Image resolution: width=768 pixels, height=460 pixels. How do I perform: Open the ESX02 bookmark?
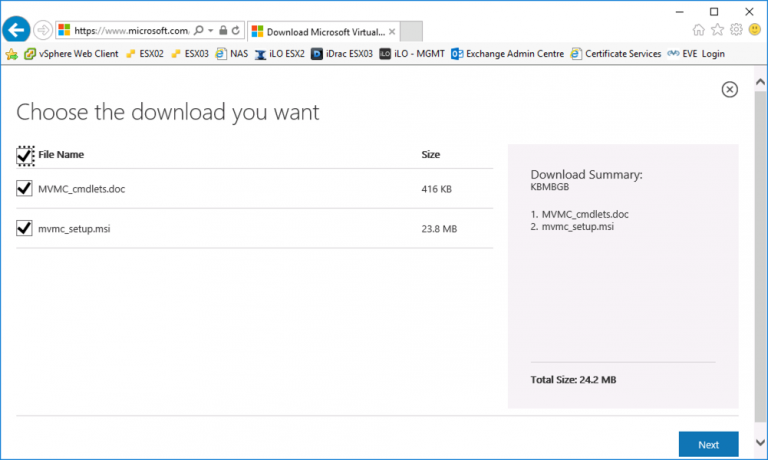click(145, 54)
